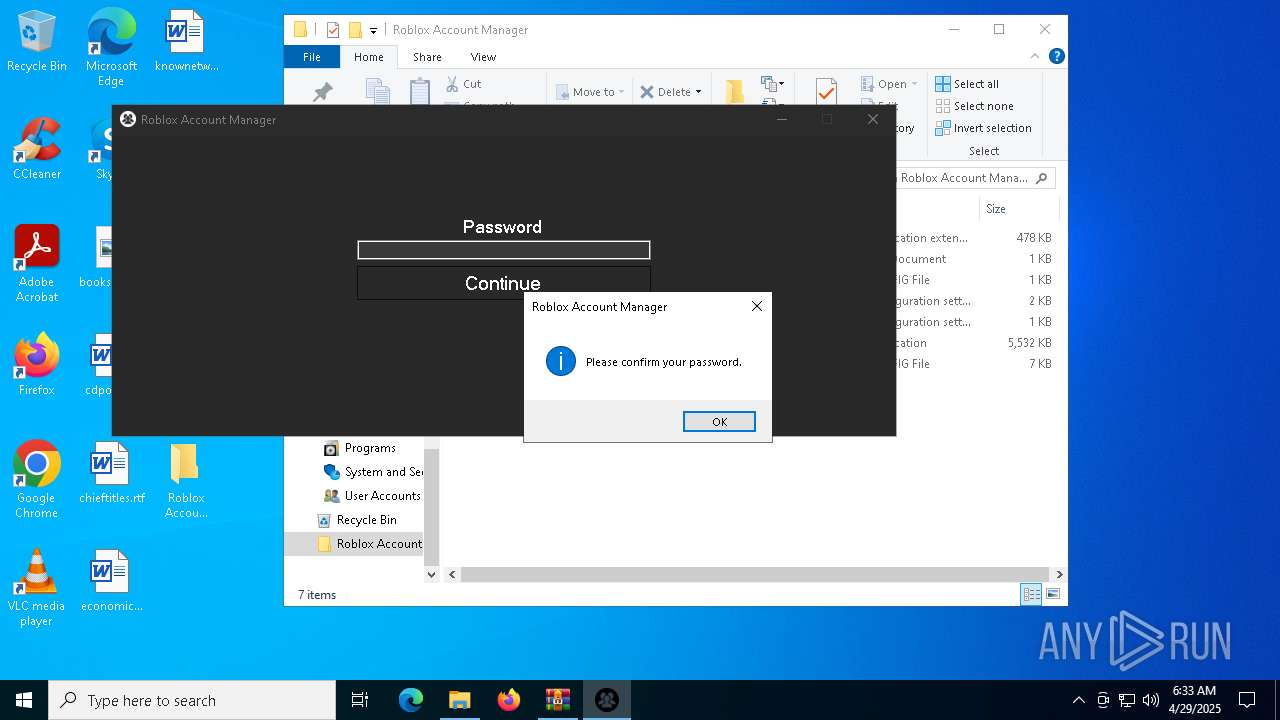Open chieftitles.rtf desktop file
The height and width of the screenshot is (720, 1280).
click(111, 474)
